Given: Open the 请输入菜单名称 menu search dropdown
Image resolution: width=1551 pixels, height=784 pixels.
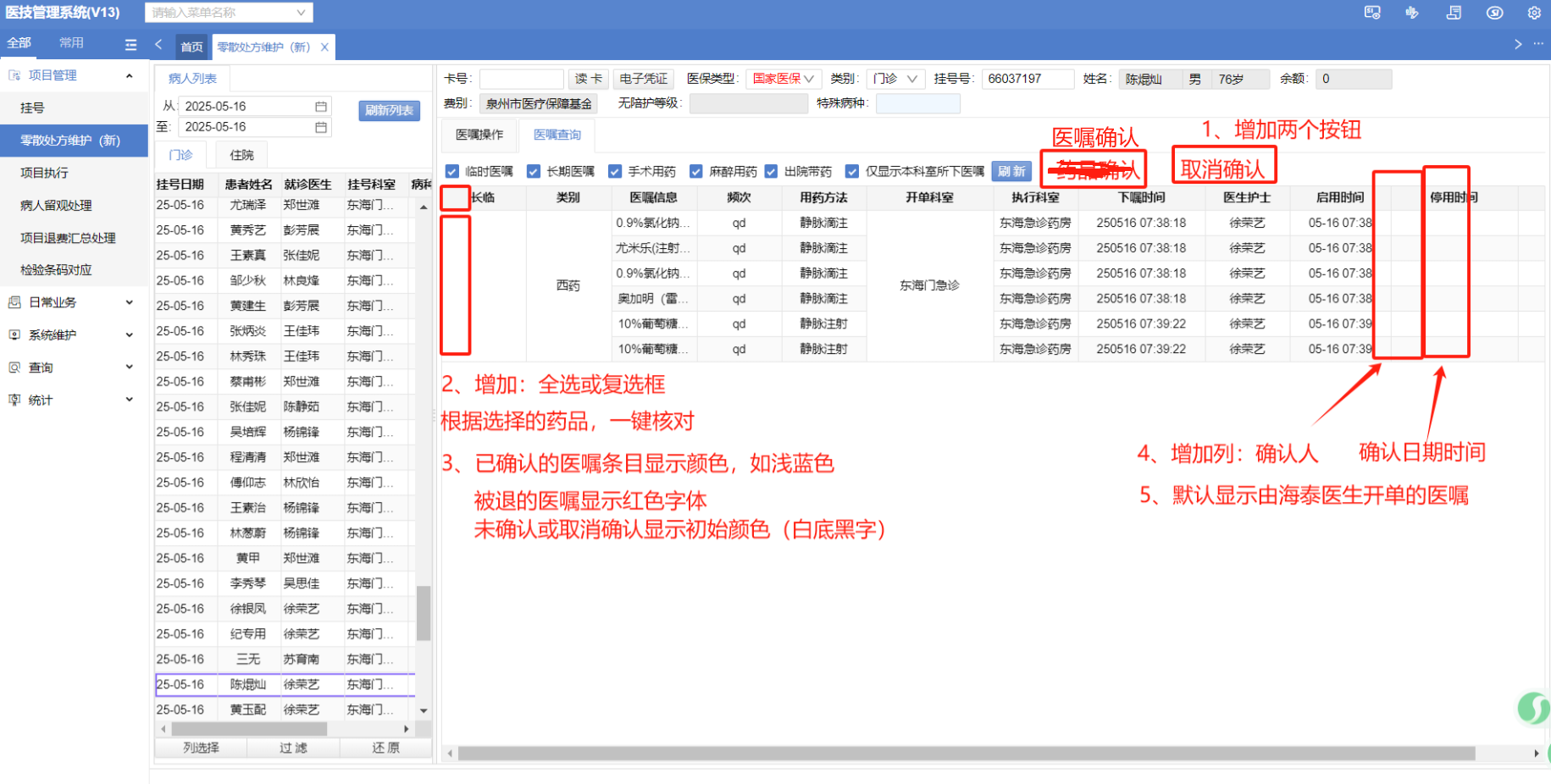Looking at the screenshot, I should [x=229, y=13].
